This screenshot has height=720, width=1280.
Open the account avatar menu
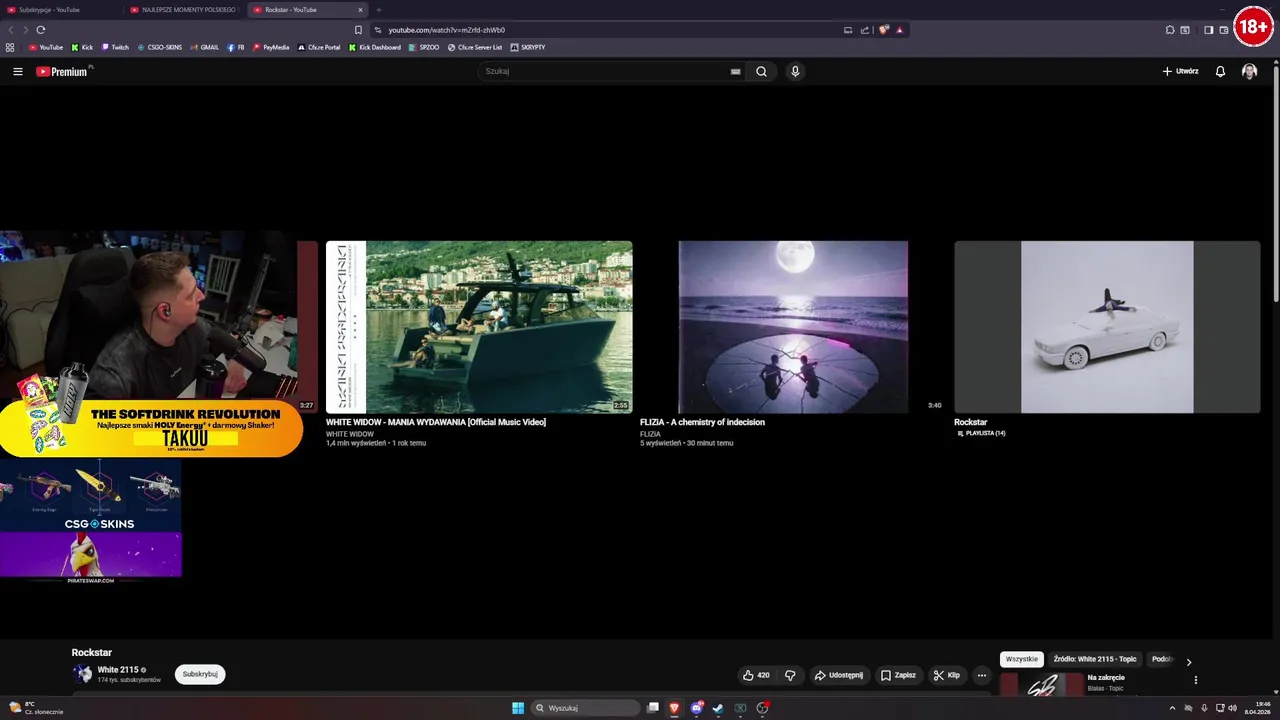pos(1249,72)
